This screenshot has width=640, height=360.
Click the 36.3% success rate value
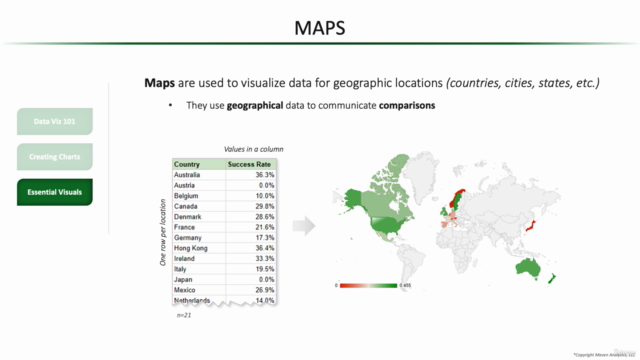265,175
